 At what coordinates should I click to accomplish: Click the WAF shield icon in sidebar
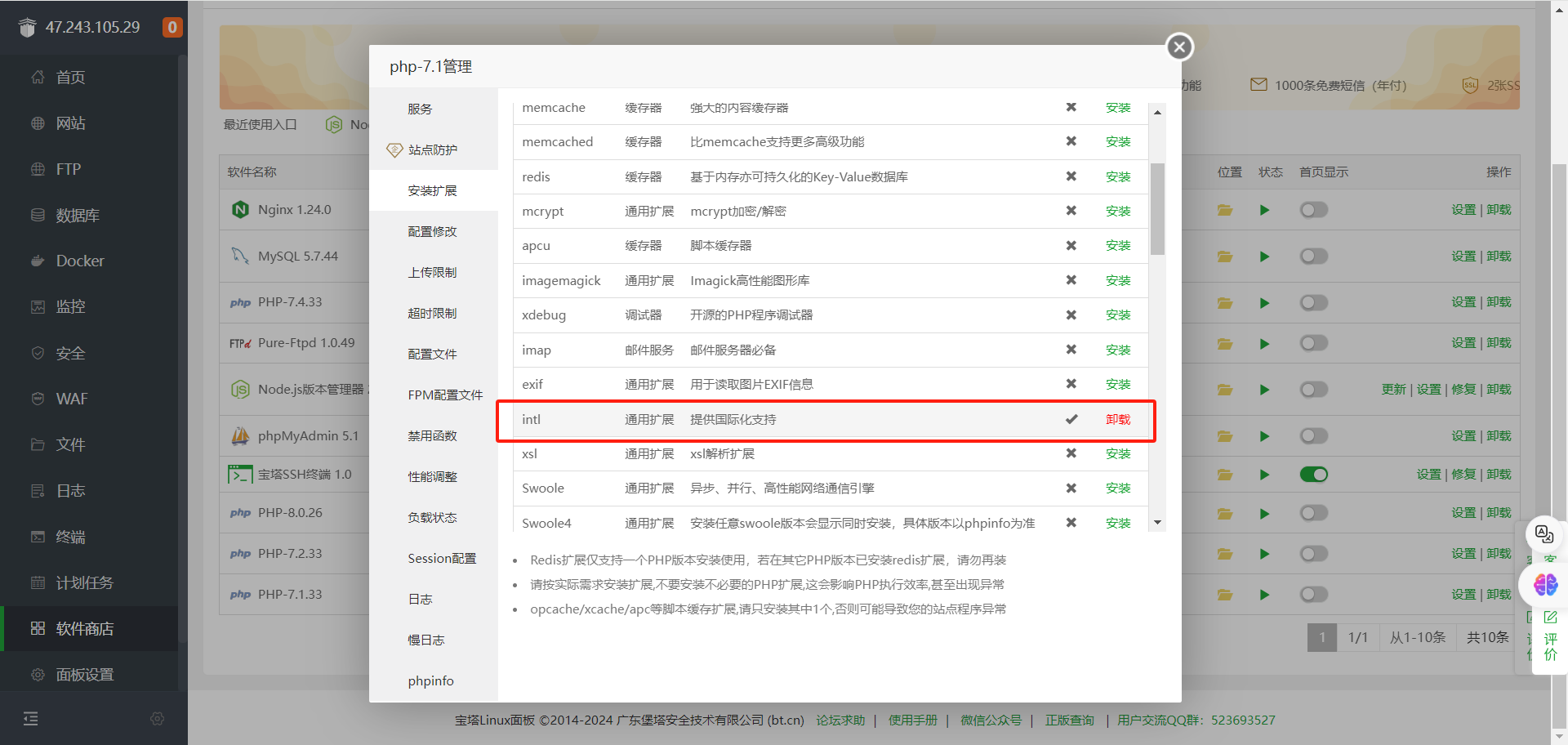click(x=38, y=399)
